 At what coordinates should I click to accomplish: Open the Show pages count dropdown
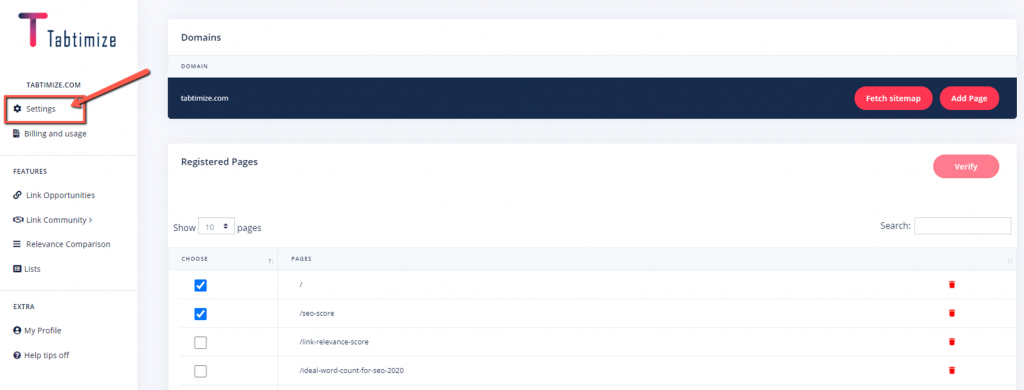pos(216,226)
